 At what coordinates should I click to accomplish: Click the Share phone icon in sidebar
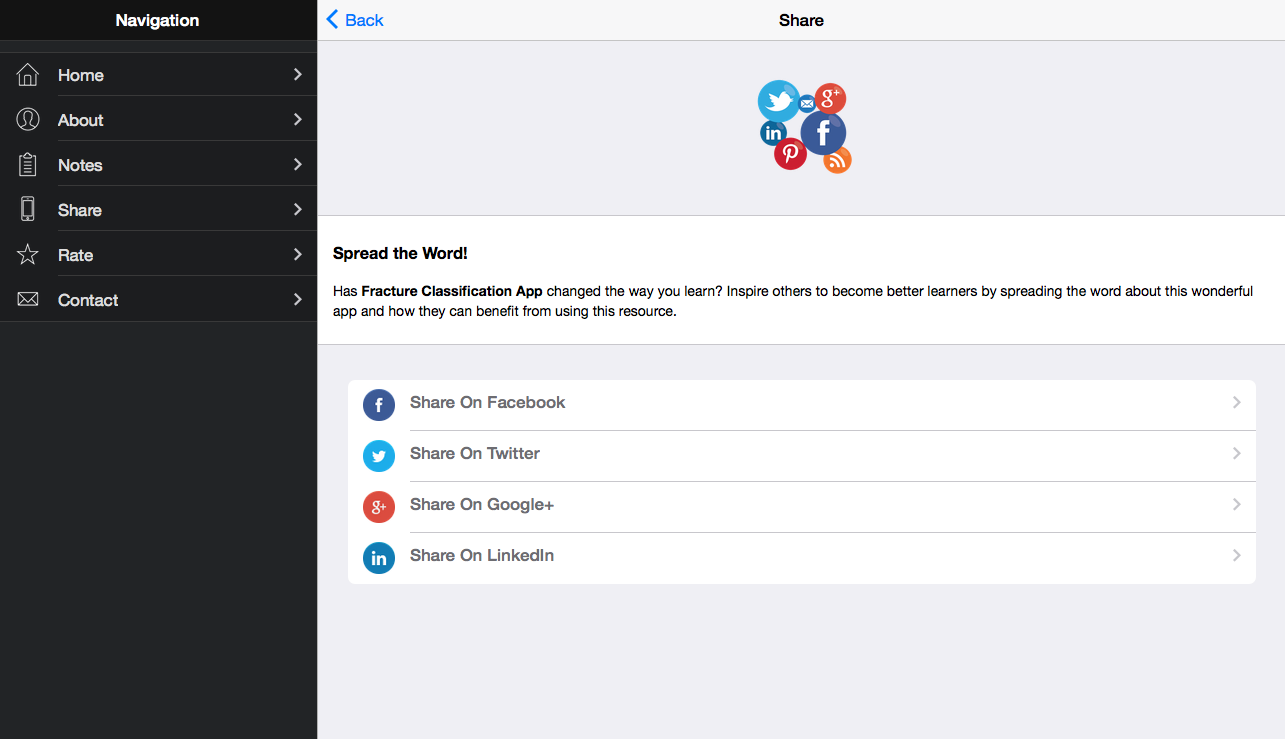28,210
